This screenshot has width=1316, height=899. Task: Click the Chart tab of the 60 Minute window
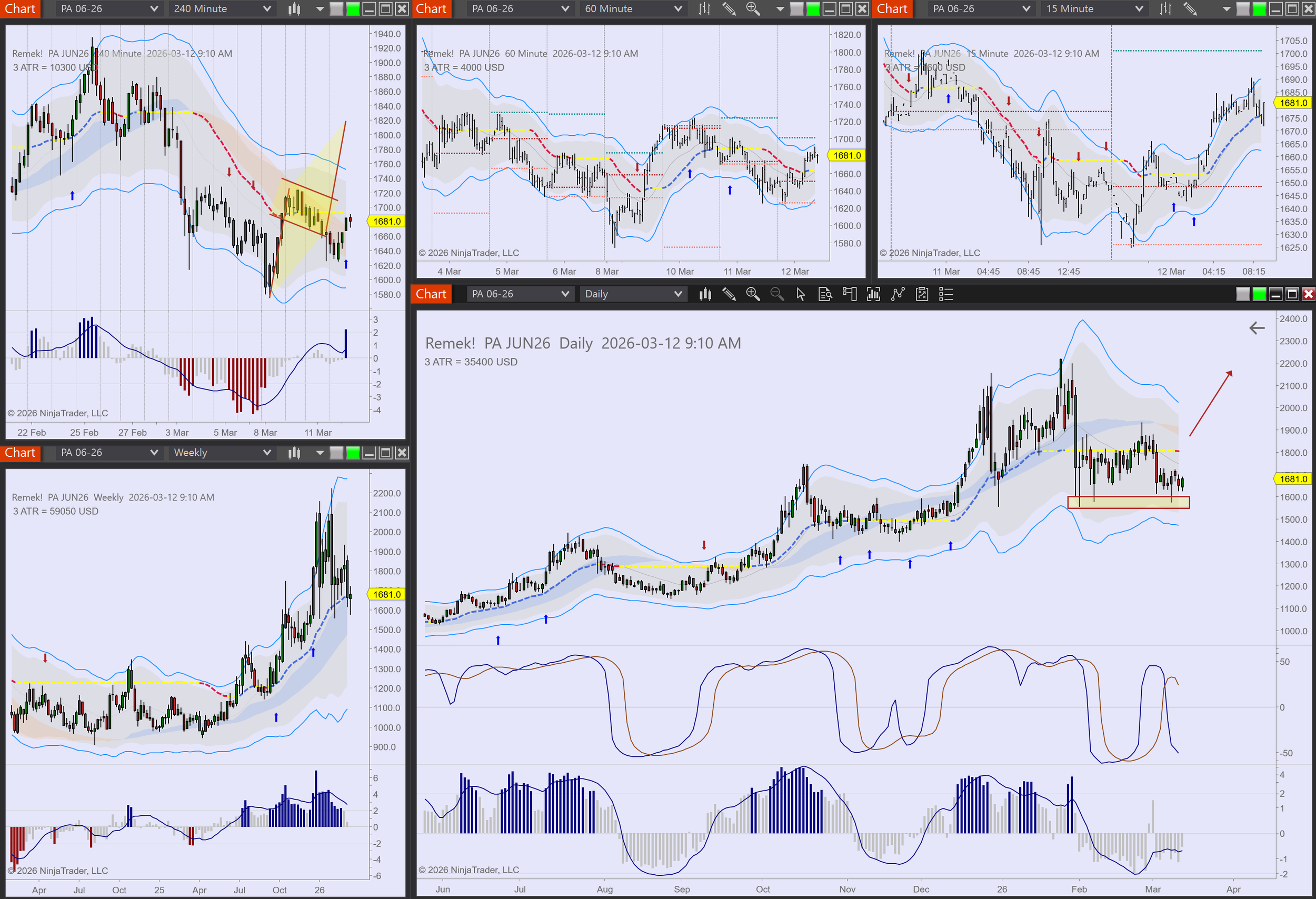tap(431, 8)
